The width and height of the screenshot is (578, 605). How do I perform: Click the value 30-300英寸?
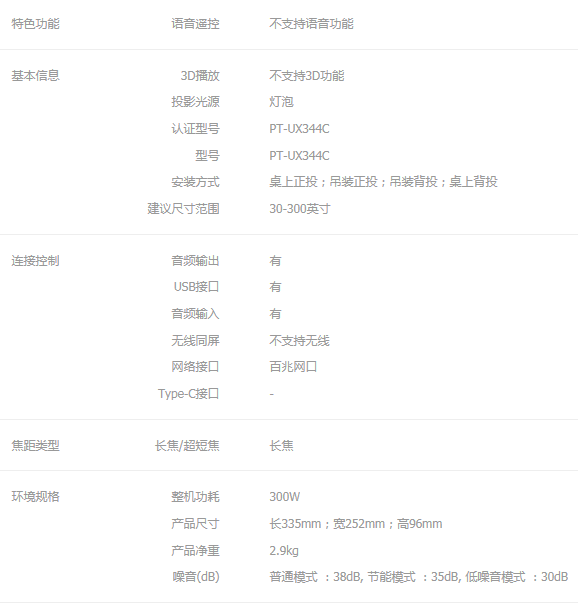(x=300, y=209)
